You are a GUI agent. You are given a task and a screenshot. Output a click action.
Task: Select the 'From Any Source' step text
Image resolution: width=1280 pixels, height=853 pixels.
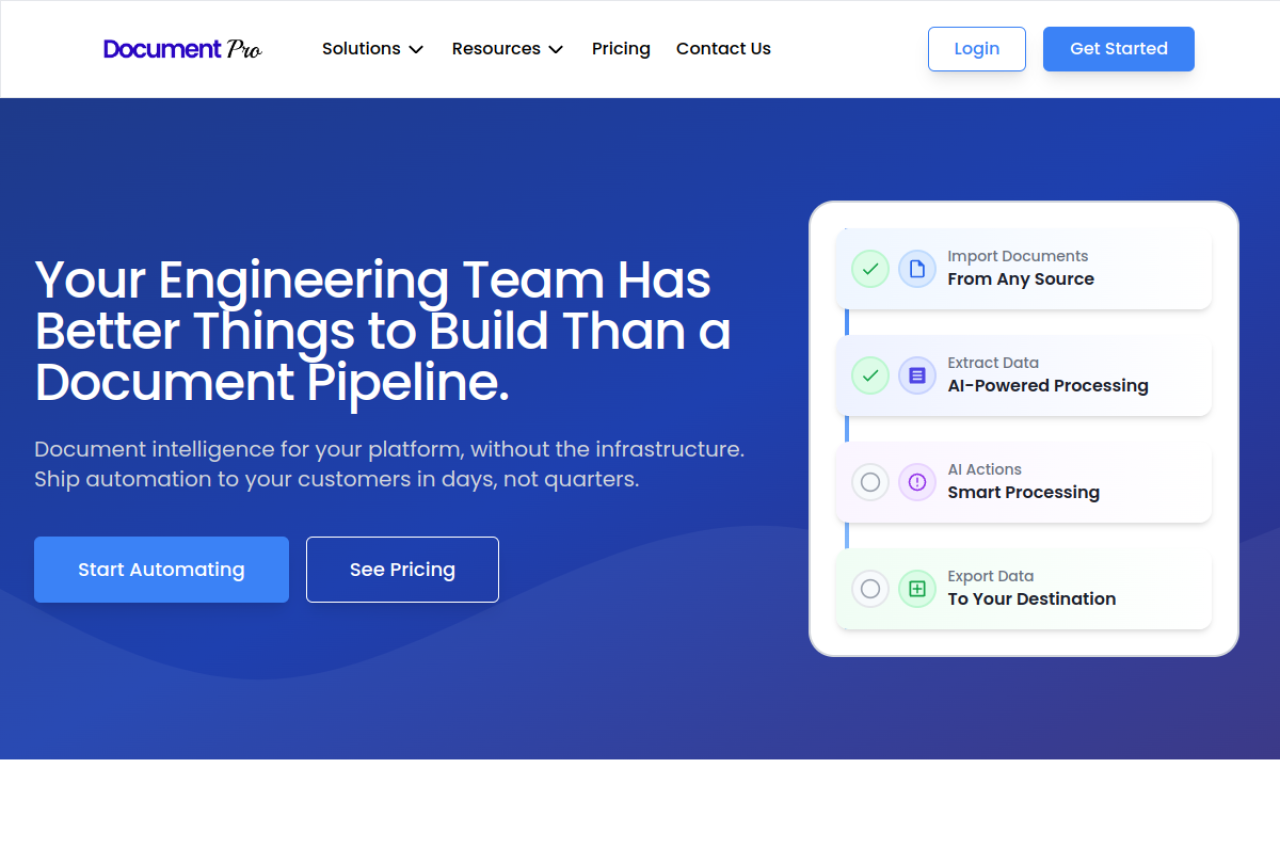(1021, 279)
